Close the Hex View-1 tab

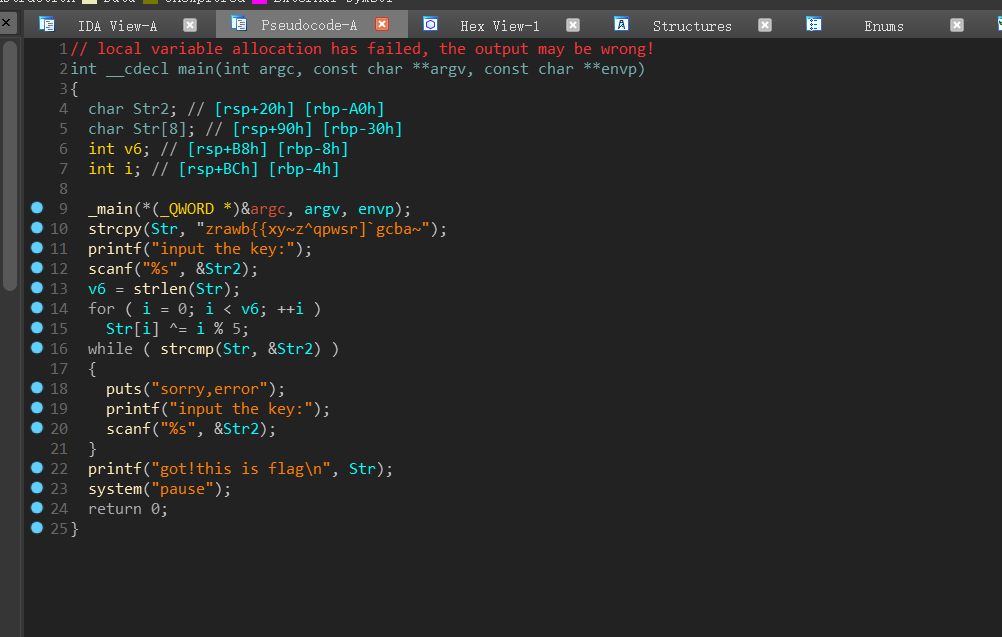[573, 24]
